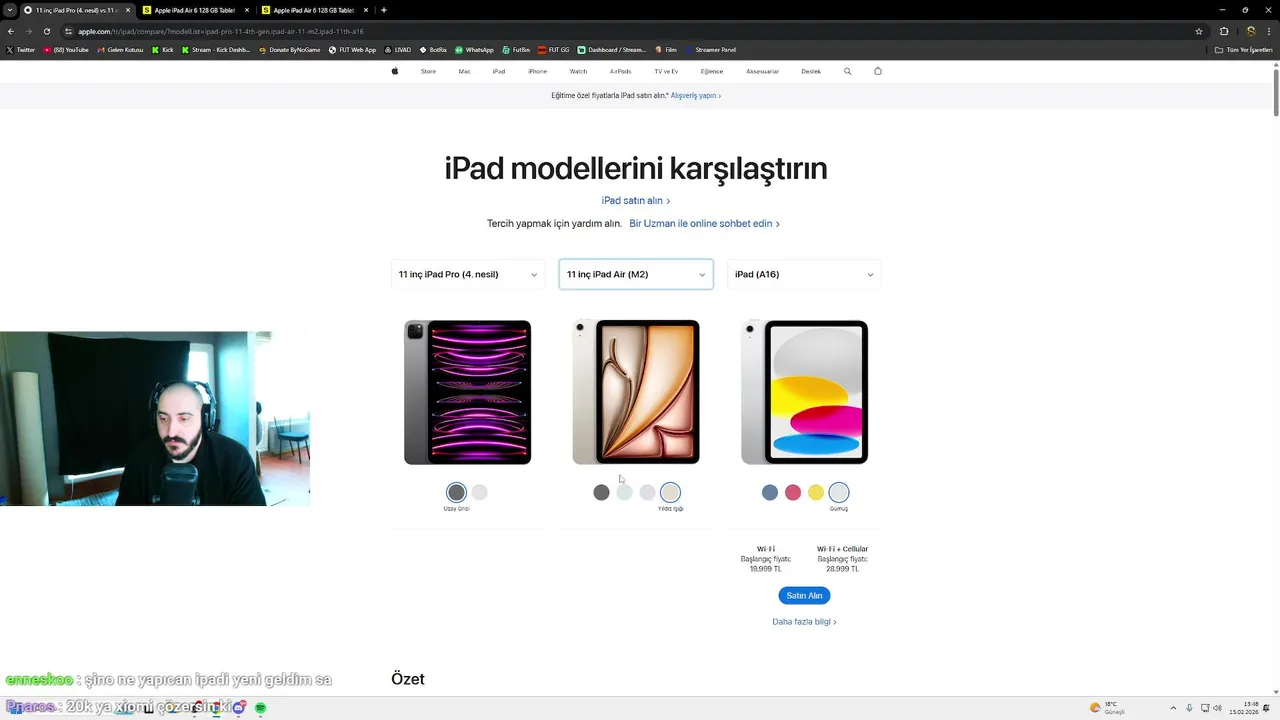Click Bir Uzman ile online sohbet edin
The image size is (1280, 720).
point(704,224)
